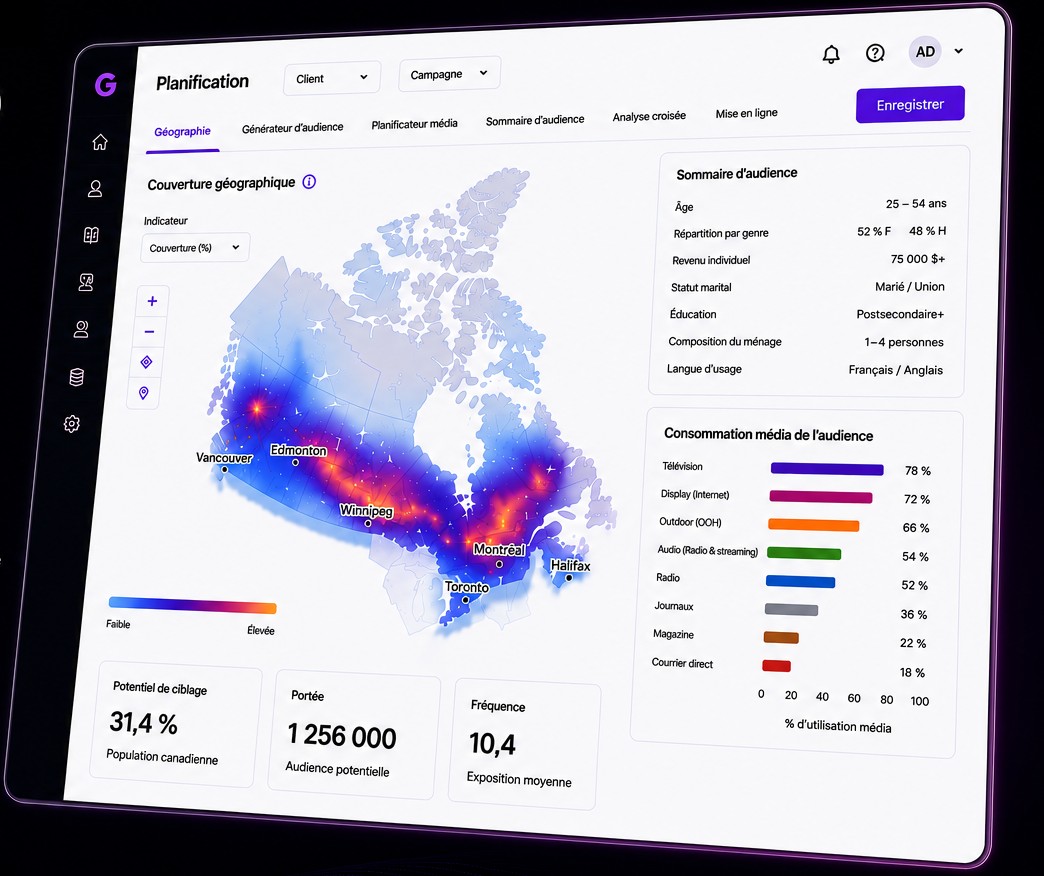Click the '% d'utilisation média' axis label
The width and height of the screenshot is (1044, 876).
838,726
